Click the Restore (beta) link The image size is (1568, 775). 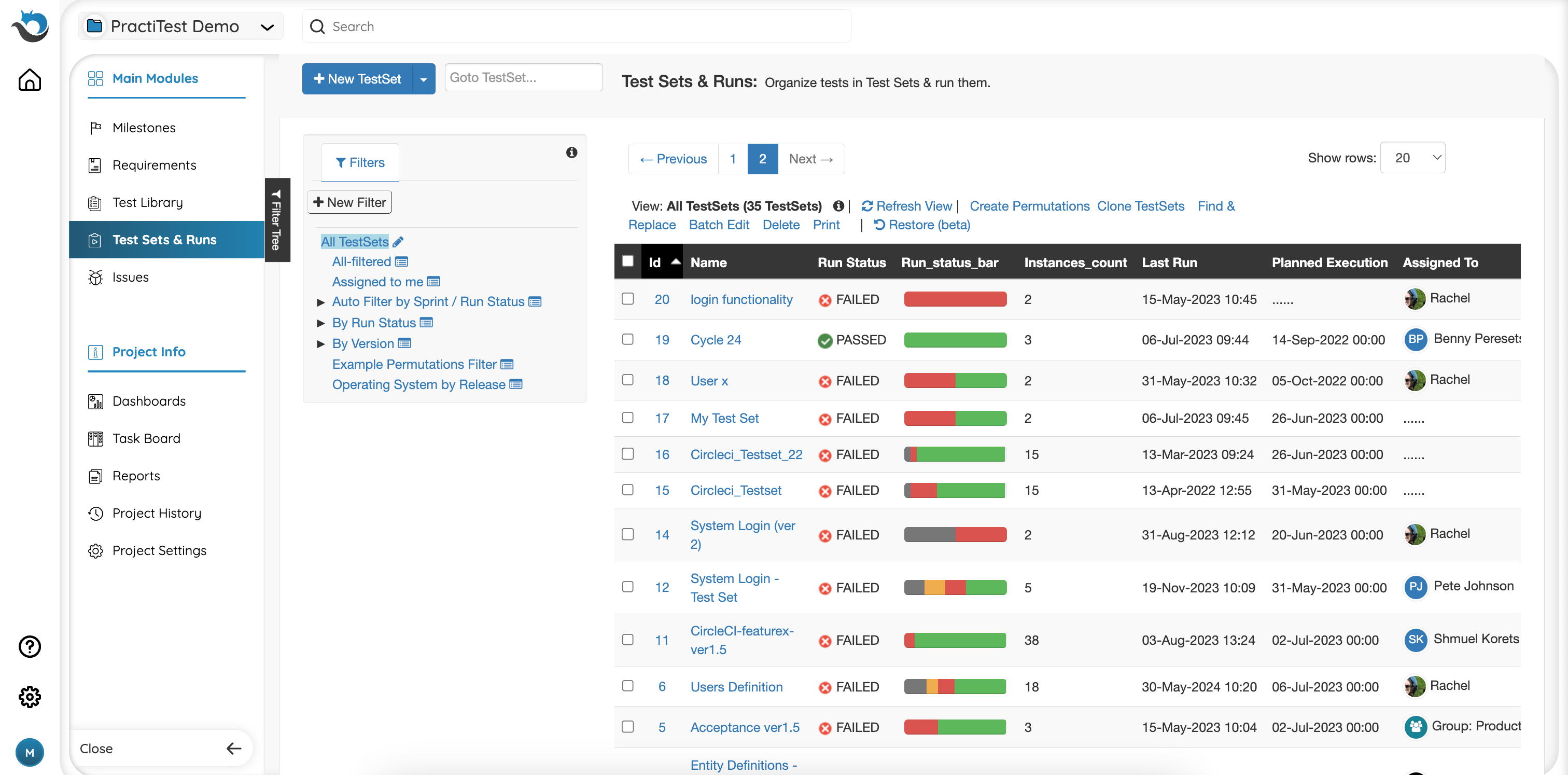(921, 225)
